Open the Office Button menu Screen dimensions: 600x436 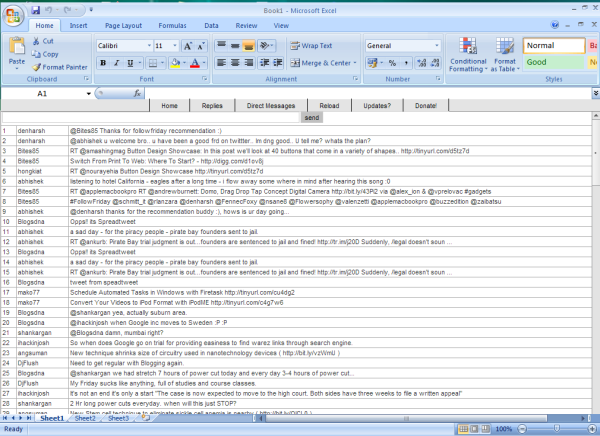(13, 16)
